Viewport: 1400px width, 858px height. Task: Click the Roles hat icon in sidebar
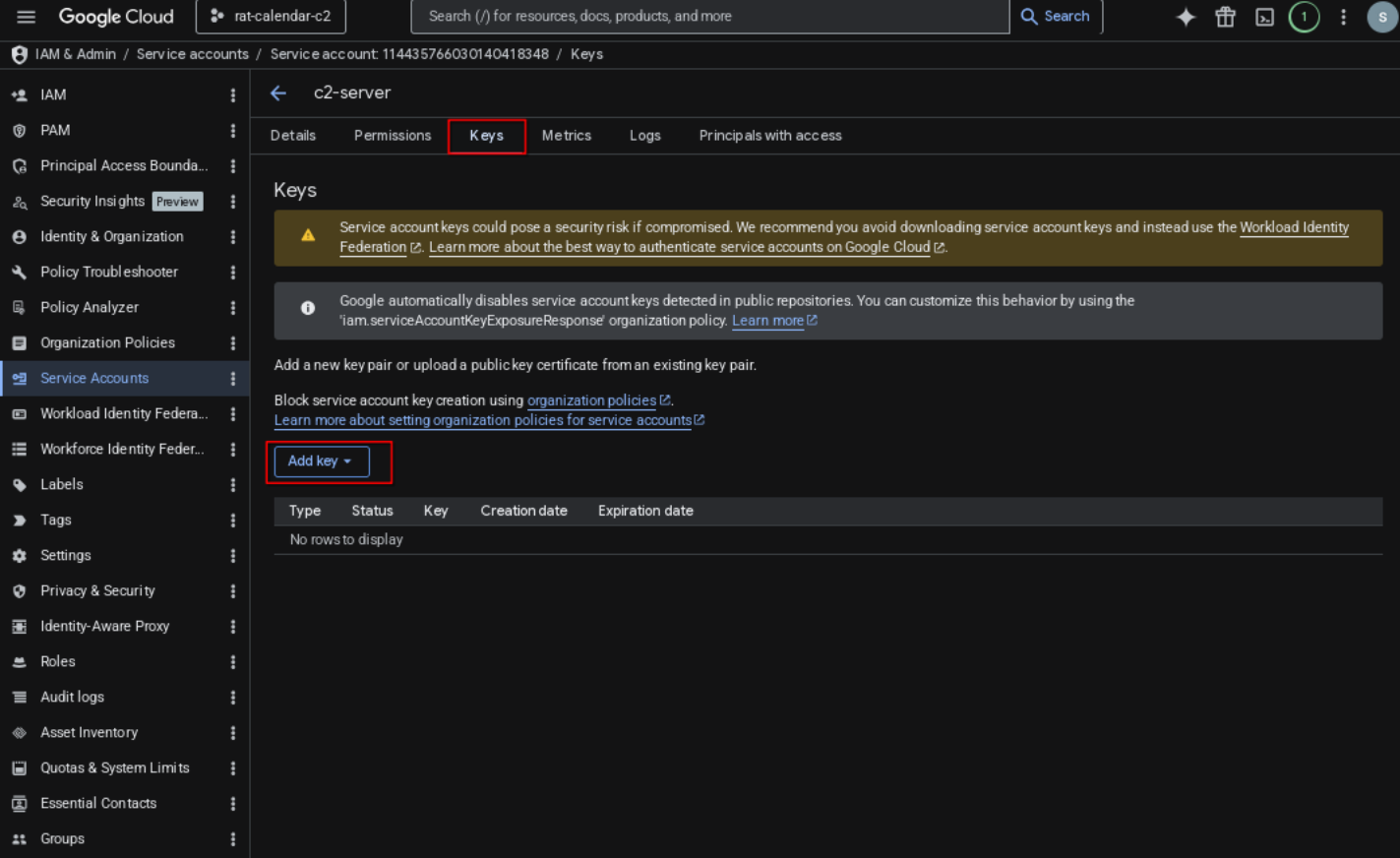click(x=19, y=662)
